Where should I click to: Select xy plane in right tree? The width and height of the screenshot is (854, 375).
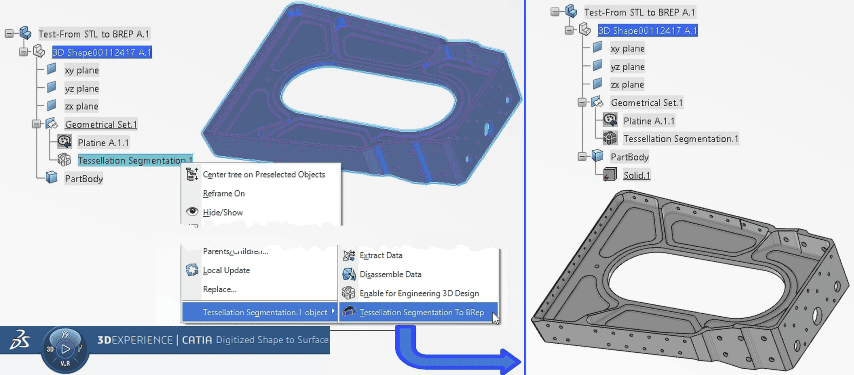[627, 48]
